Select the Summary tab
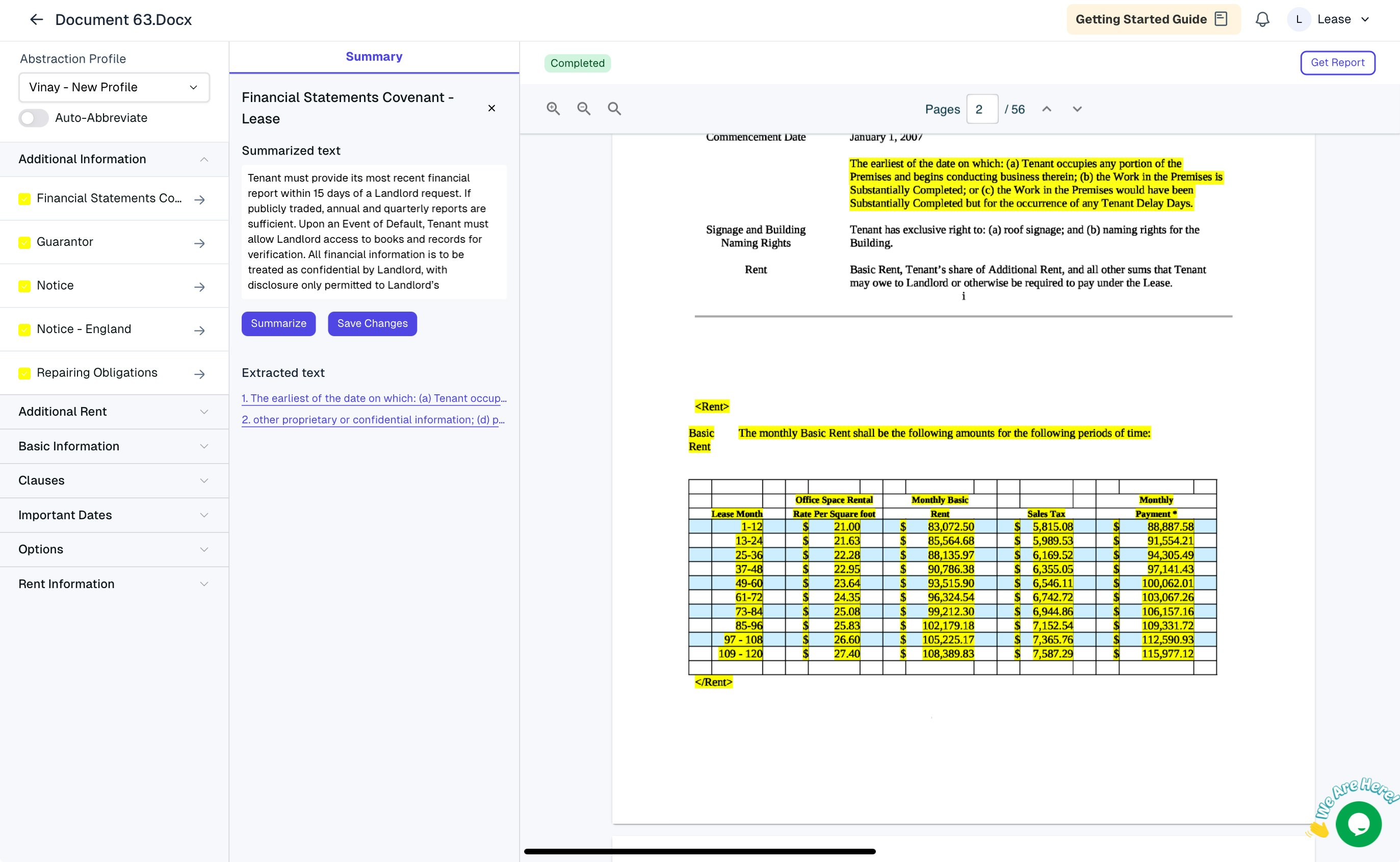Viewport: 1400px width, 862px height. [x=374, y=57]
